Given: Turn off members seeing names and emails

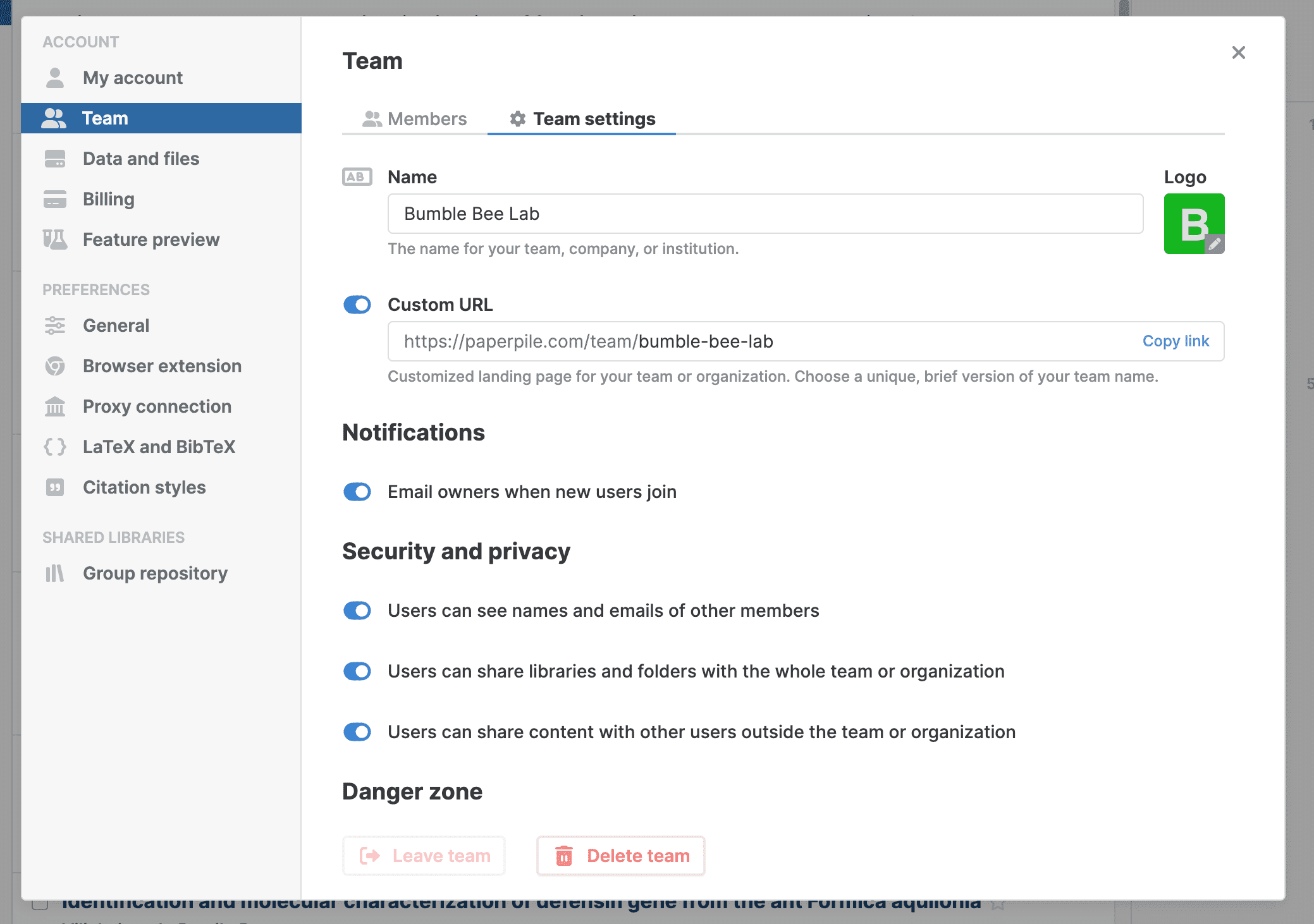Looking at the screenshot, I should click(x=357, y=611).
